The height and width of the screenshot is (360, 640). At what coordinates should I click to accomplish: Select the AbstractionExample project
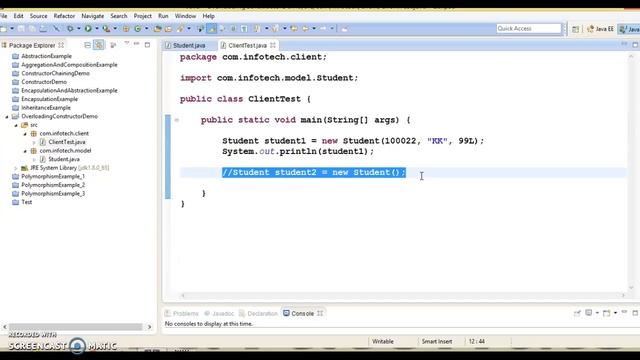46,56
